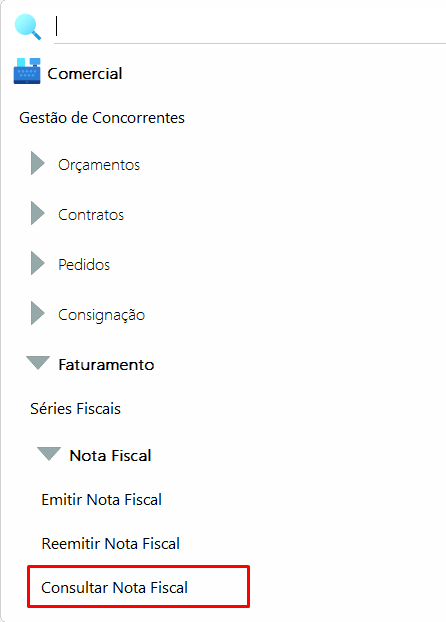Expand the Orçamentos arrow
The image size is (446, 622).
tap(38, 163)
